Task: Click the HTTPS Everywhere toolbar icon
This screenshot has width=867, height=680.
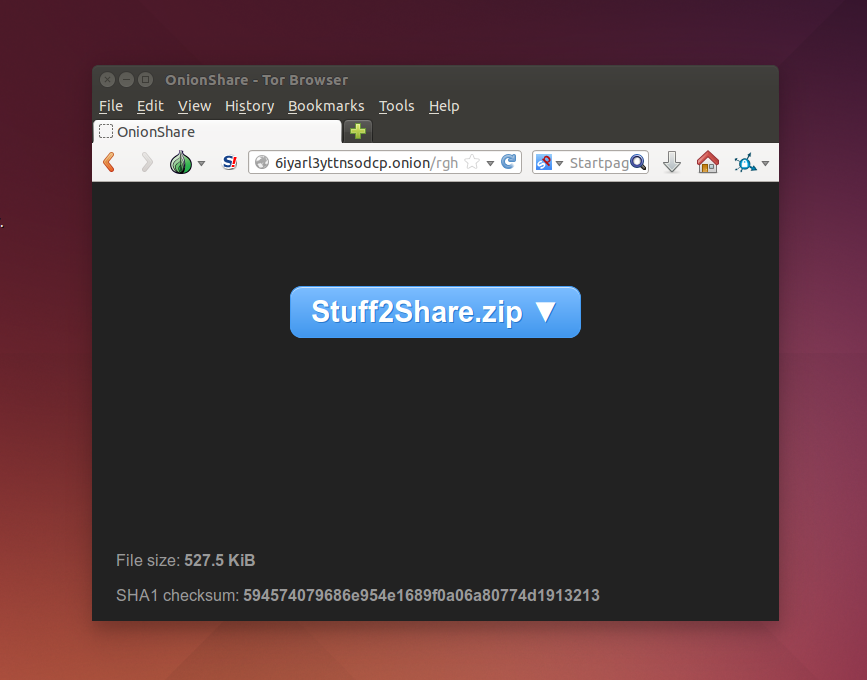Action: coord(745,163)
